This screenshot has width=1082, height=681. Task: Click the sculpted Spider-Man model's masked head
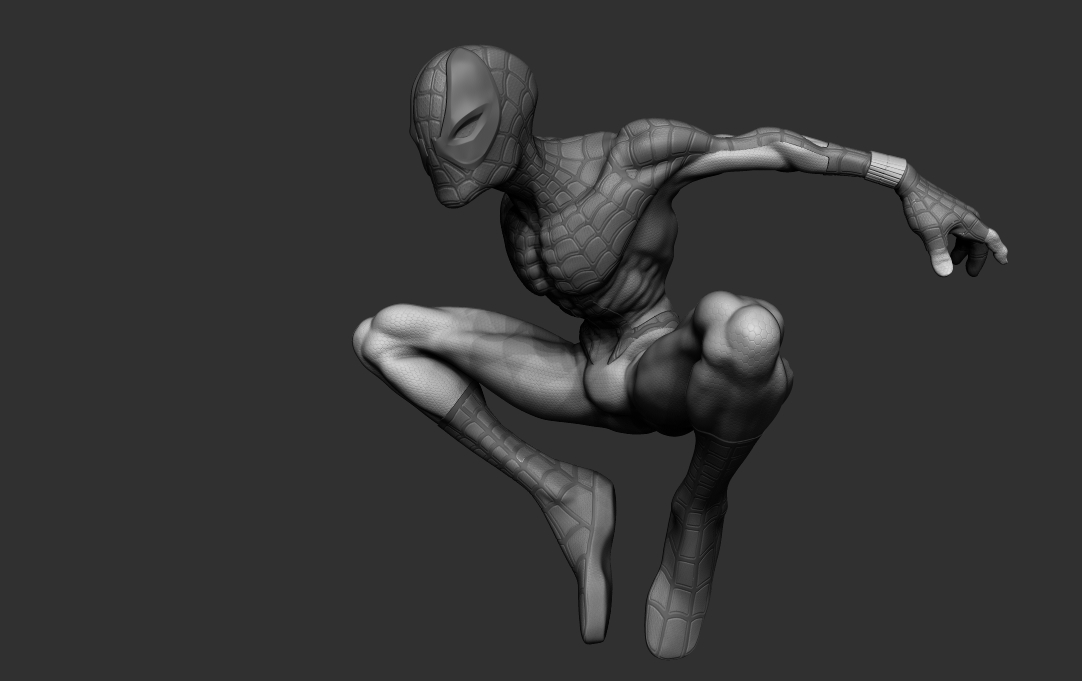pos(473,125)
